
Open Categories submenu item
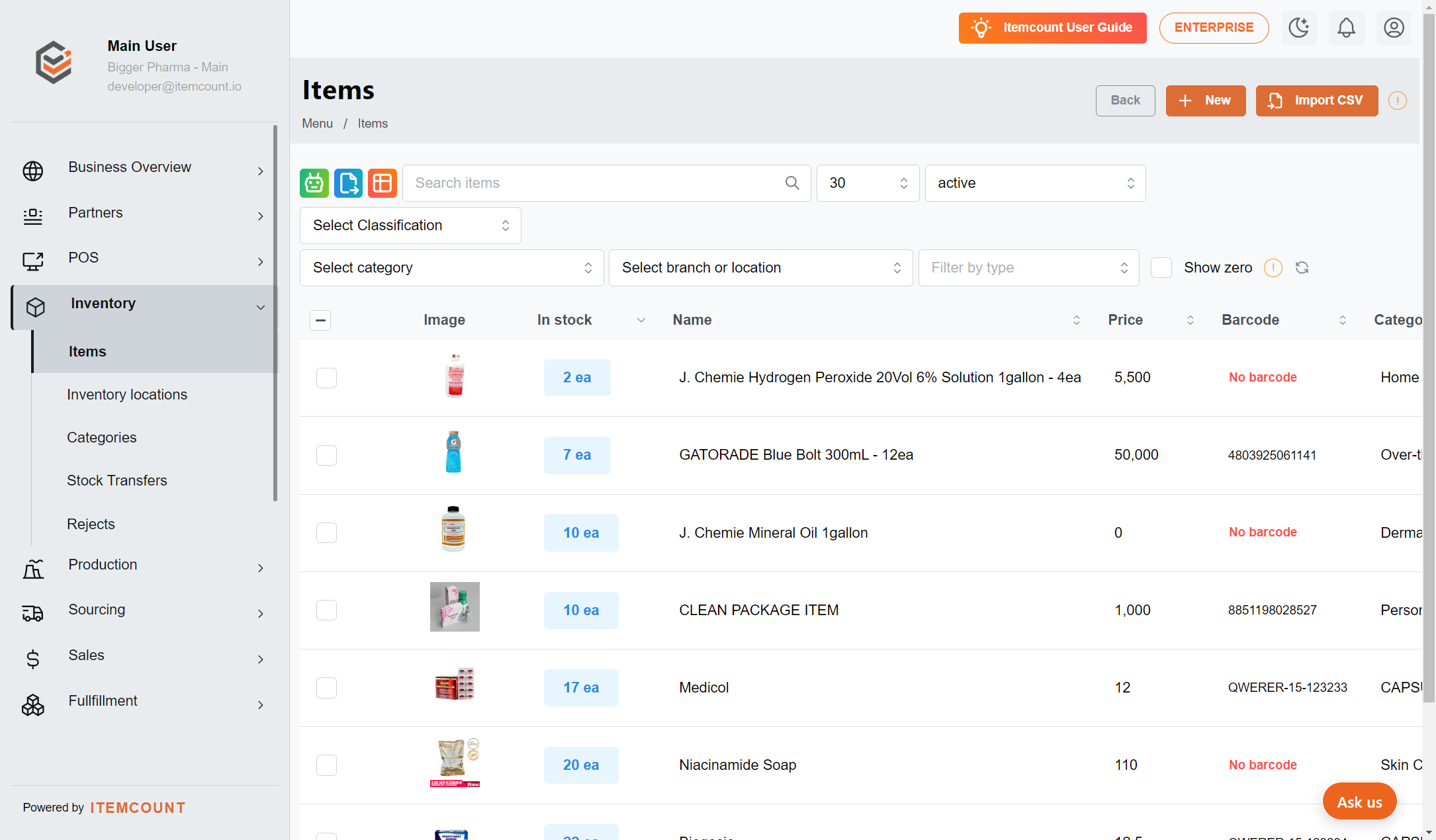pos(102,438)
